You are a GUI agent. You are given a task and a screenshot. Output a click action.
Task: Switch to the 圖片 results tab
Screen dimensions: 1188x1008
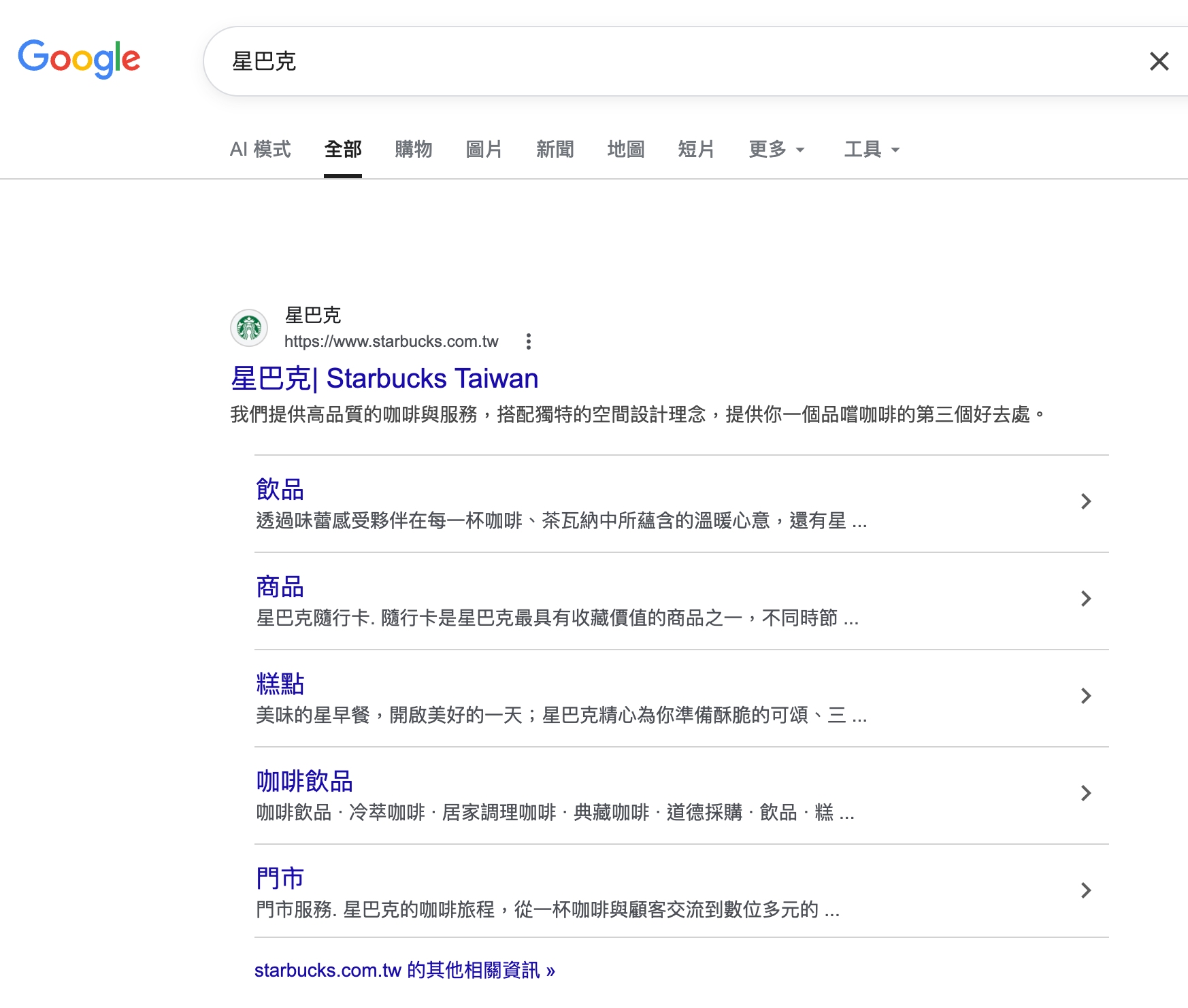483,150
